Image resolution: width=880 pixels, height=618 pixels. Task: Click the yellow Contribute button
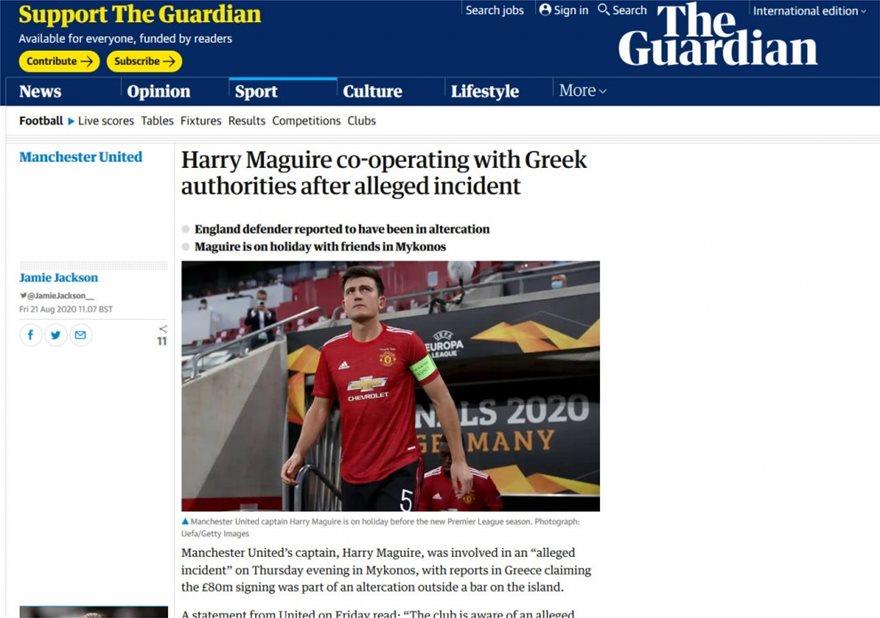tap(59, 61)
